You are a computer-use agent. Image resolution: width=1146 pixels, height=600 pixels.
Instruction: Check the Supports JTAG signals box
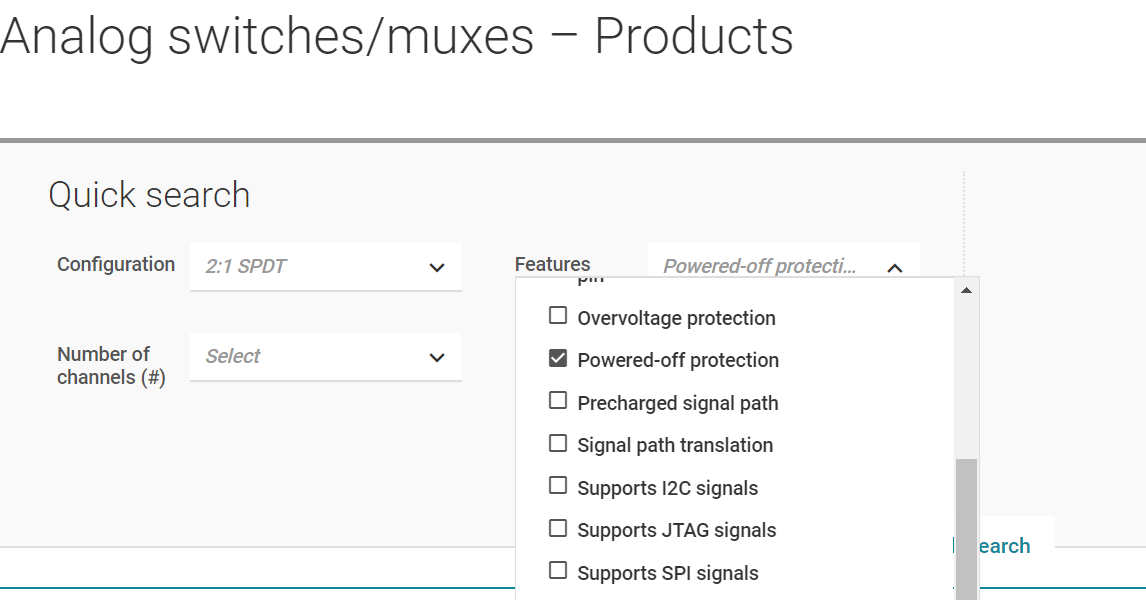558,529
